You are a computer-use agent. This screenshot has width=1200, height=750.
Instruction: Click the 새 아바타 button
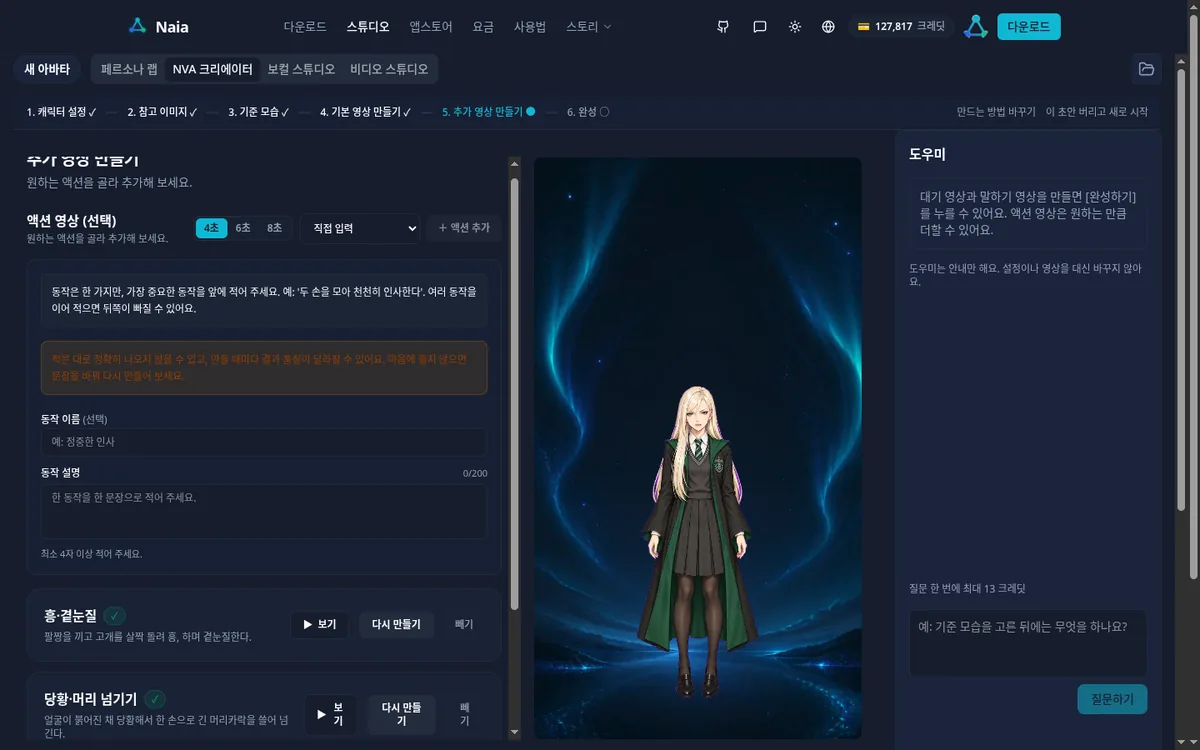pyautogui.click(x=47, y=69)
